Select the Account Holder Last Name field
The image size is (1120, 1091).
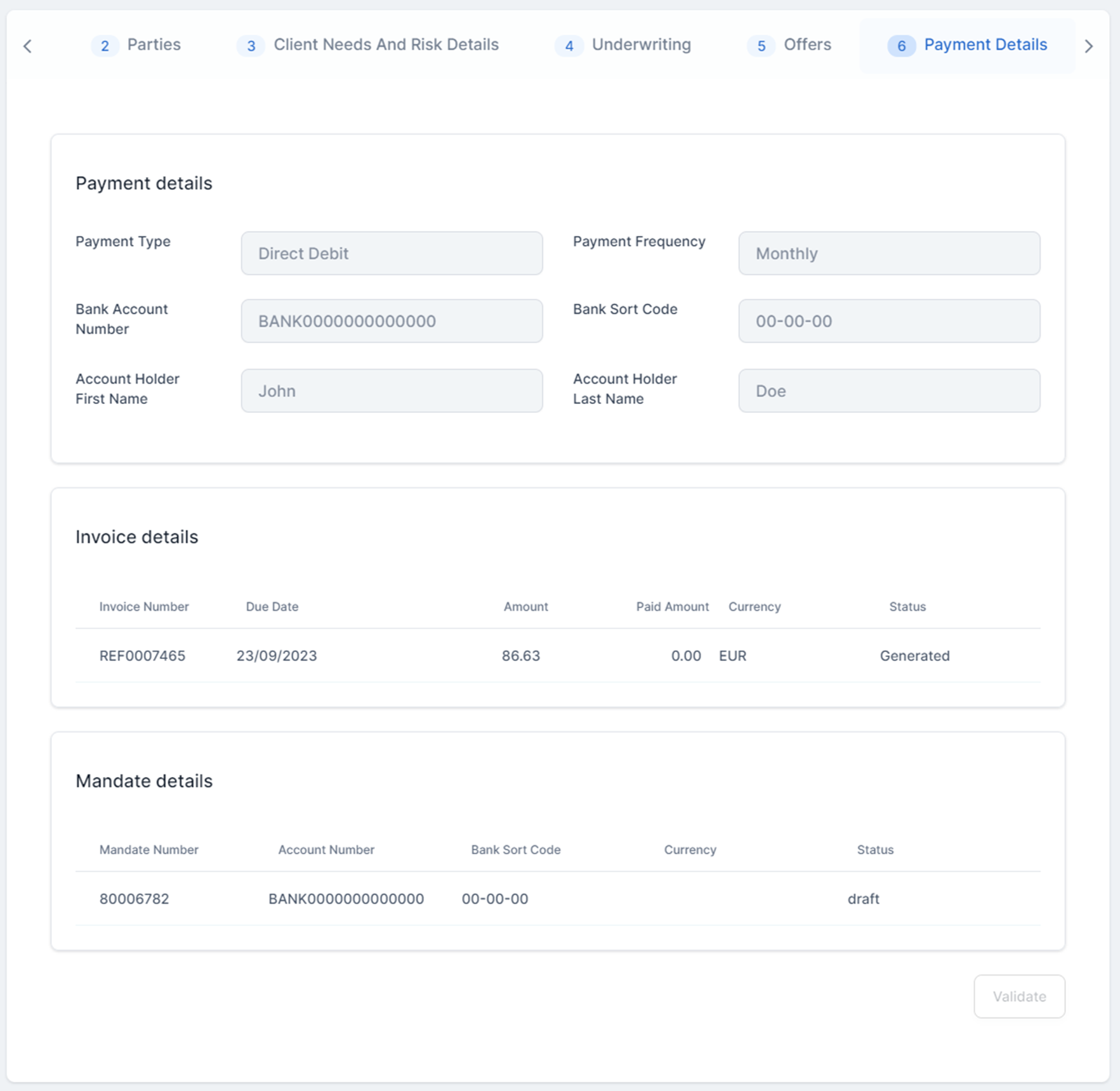[888, 391]
